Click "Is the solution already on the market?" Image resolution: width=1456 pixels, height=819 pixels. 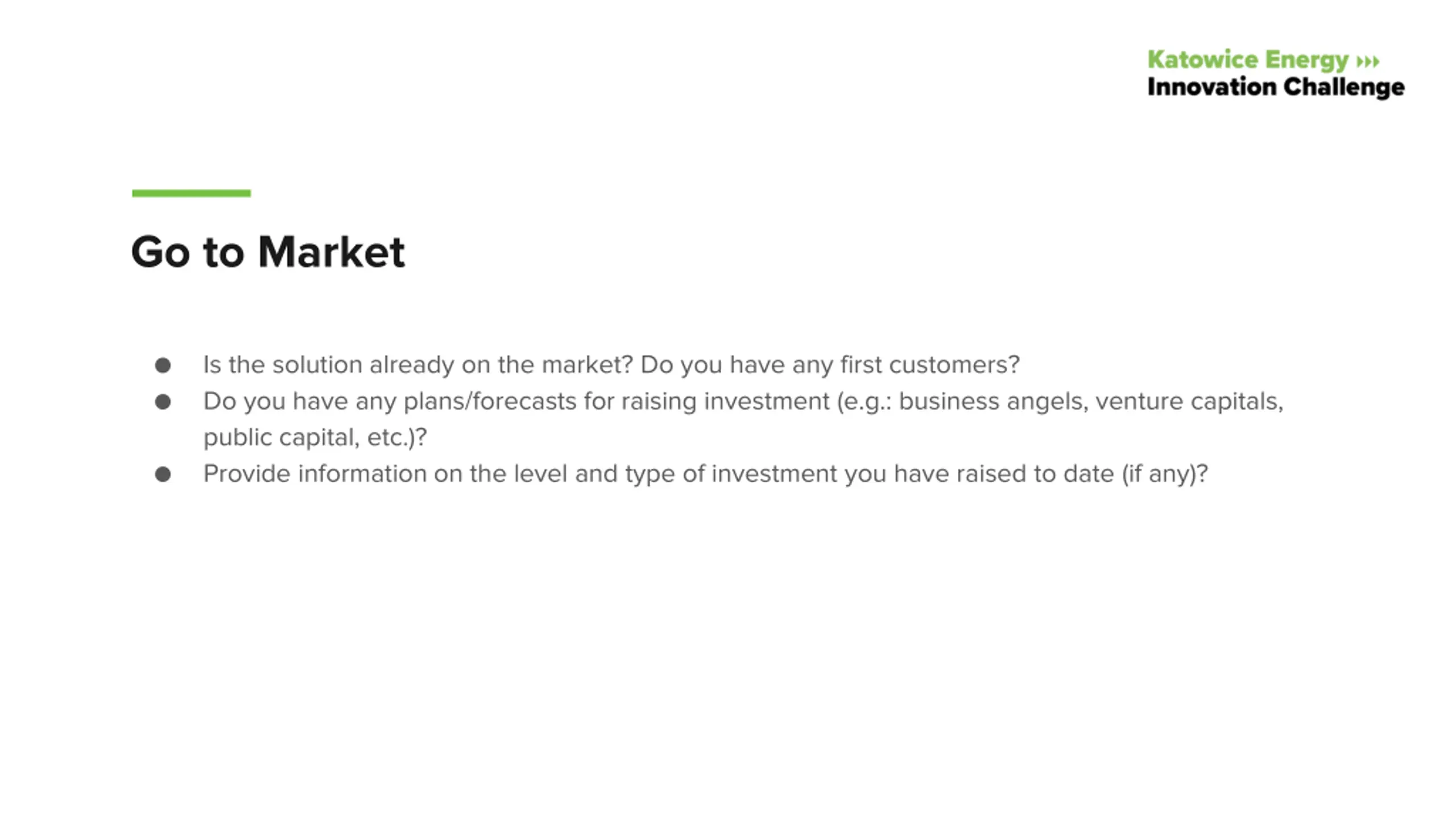417,365
